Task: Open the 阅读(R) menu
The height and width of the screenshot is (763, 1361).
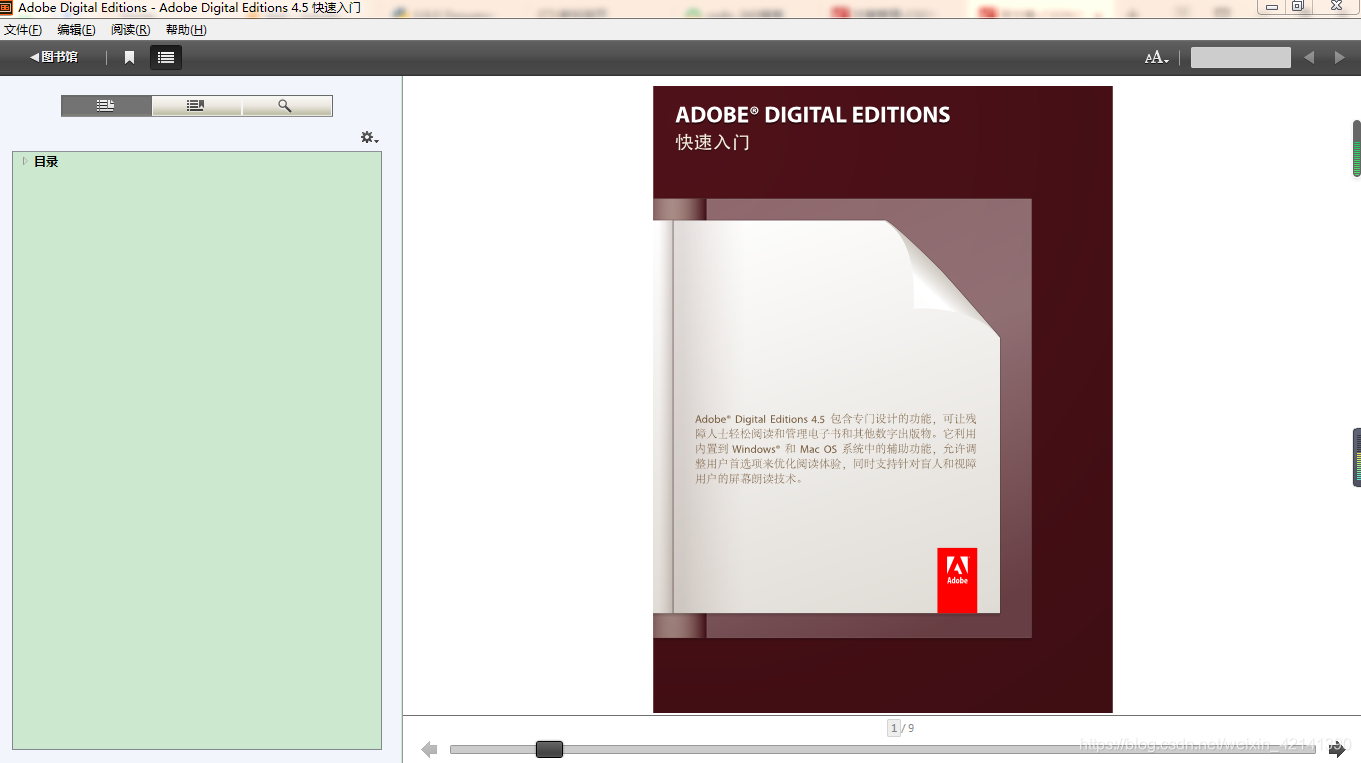Action: (131, 30)
